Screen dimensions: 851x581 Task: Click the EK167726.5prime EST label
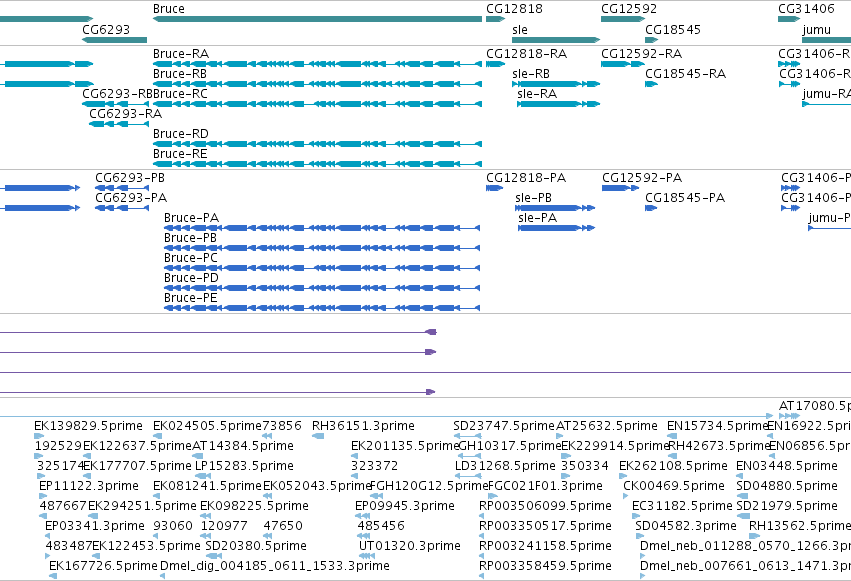103,566
